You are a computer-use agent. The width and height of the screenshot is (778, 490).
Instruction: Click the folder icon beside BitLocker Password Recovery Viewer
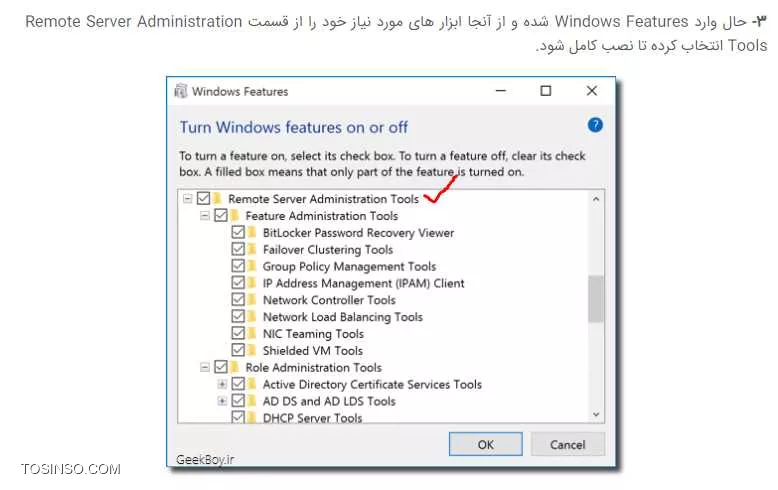click(x=253, y=233)
